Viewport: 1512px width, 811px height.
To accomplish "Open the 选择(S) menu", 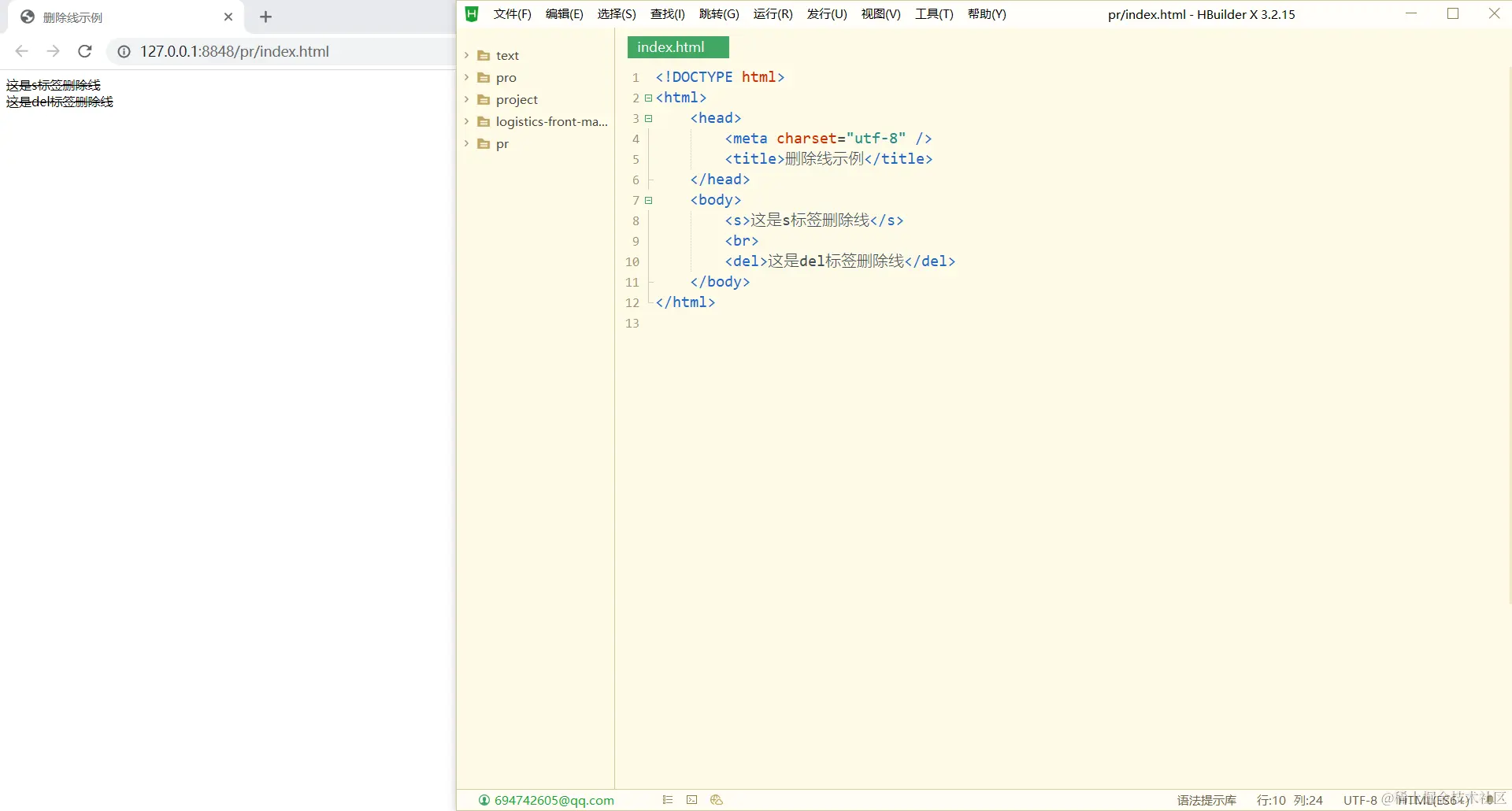I will (617, 14).
